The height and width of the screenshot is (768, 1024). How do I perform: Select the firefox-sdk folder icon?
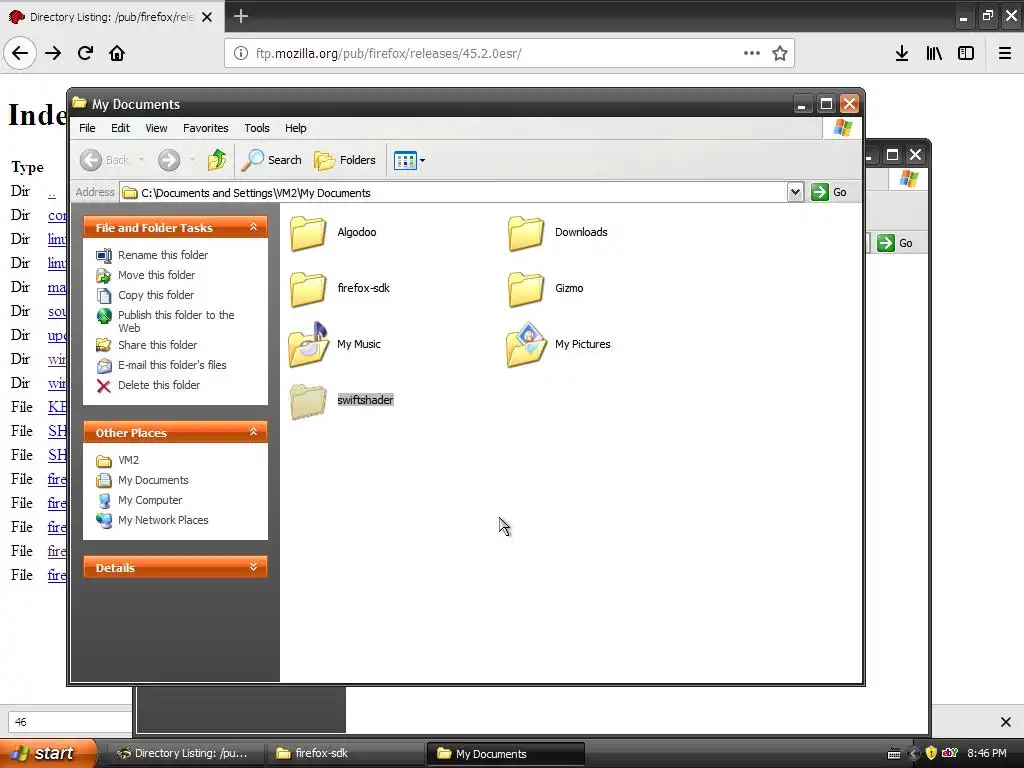coord(308,289)
